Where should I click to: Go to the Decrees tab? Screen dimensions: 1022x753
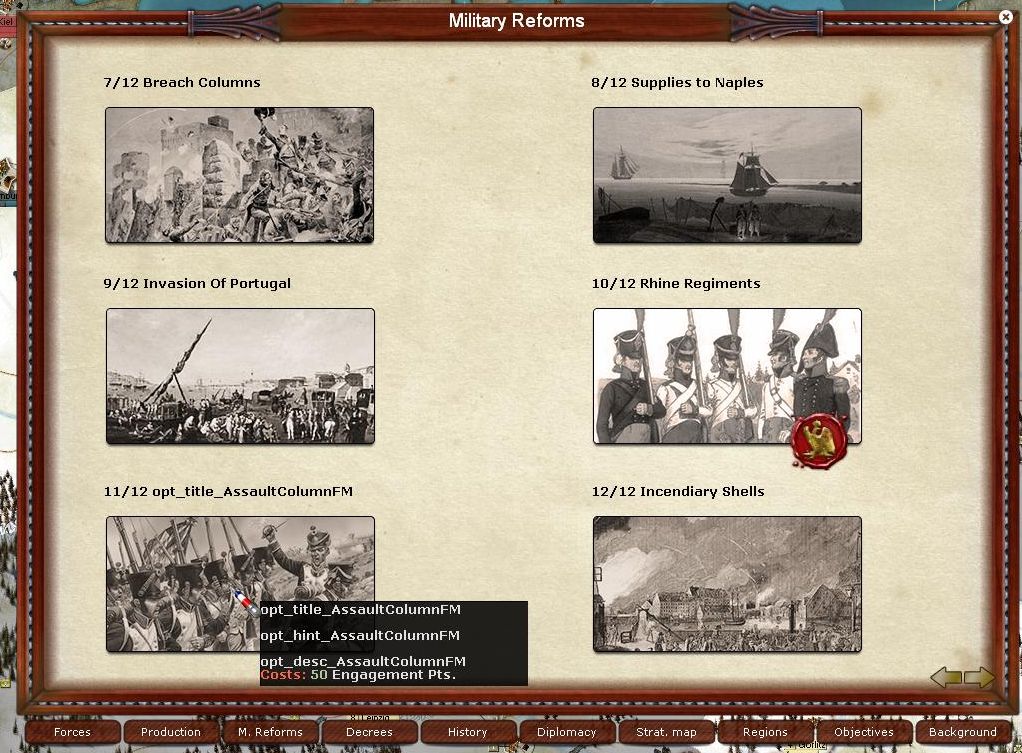coord(369,732)
